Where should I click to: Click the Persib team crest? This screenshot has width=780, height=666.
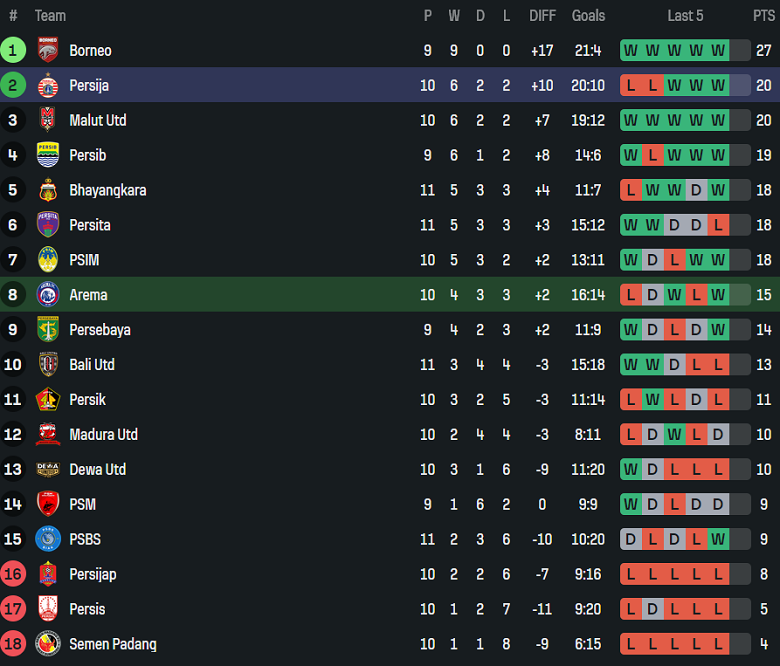[x=48, y=155]
